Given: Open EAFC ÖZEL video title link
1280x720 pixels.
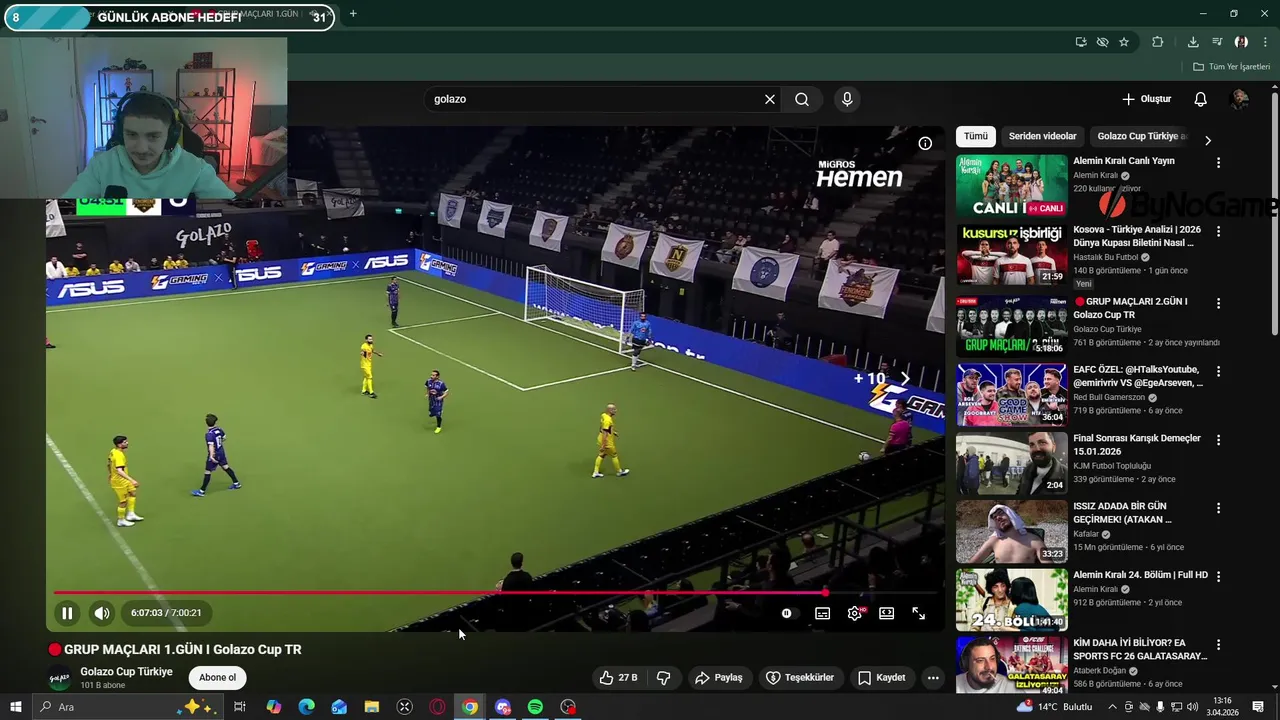Looking at the screenshot, I should pos(1138,376).
